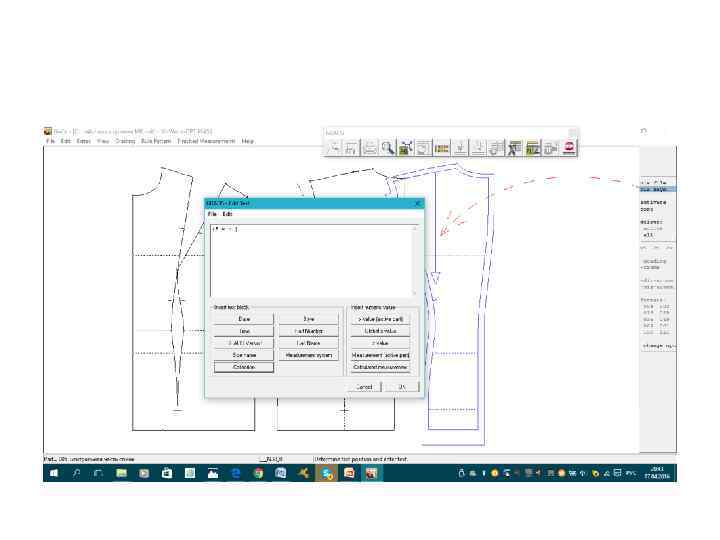Click the Edit Text area's vertical scrollbar
The image size is (720, 540).
(415, 260)
